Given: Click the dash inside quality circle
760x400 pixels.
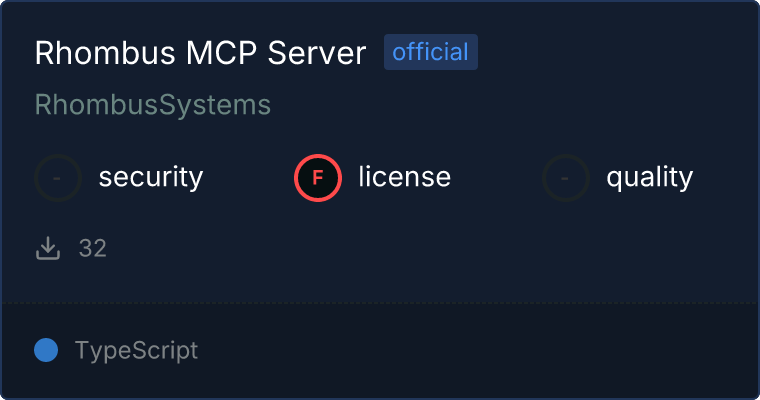Looking at the screenshot, I should tap(565, 178).
